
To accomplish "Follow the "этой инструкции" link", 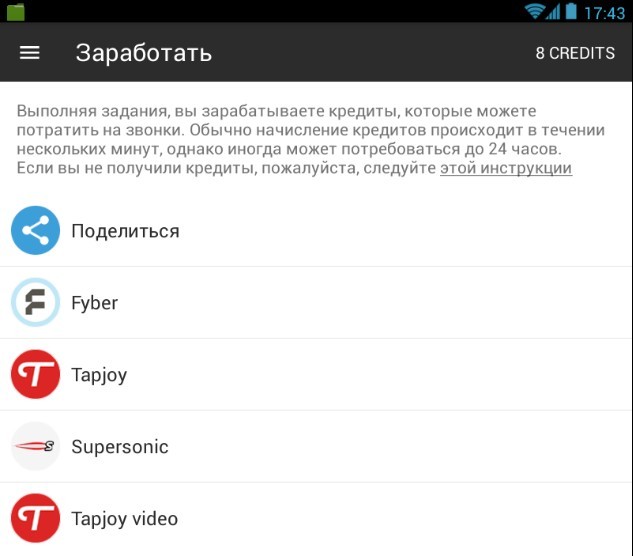I will (x=506, y=168).
